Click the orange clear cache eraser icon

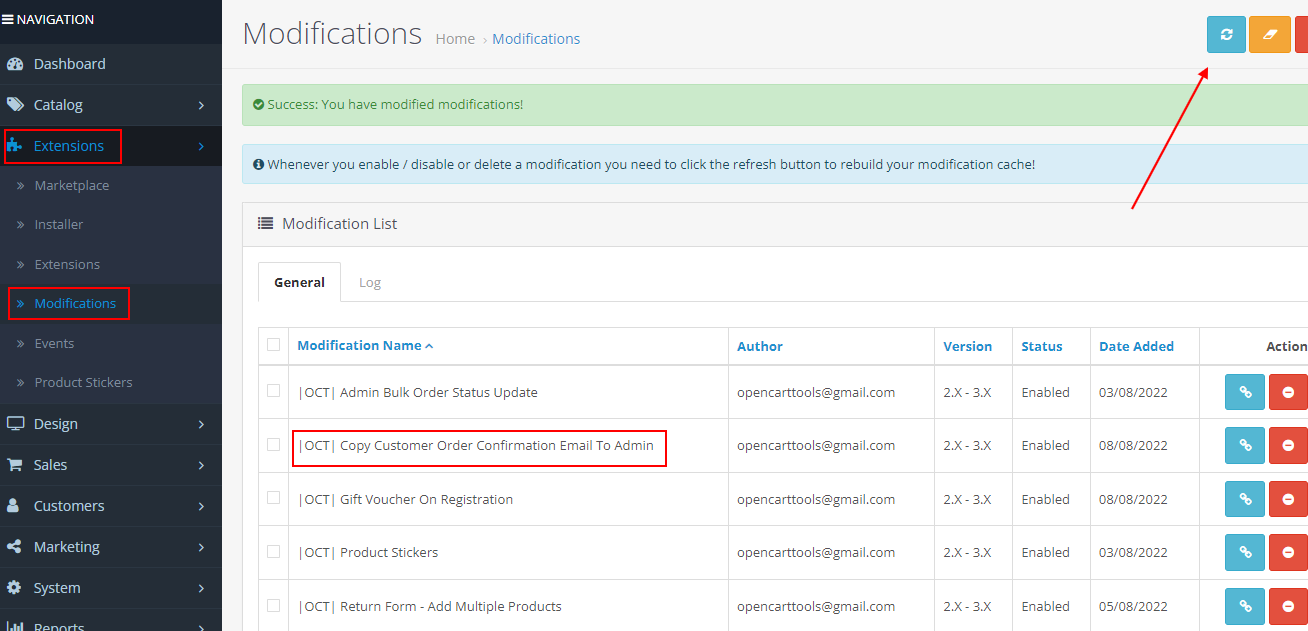(x=1269, y=34)
